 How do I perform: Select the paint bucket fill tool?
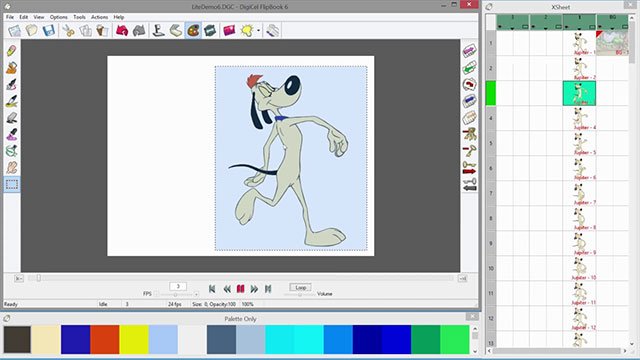(x=11, y=67)
